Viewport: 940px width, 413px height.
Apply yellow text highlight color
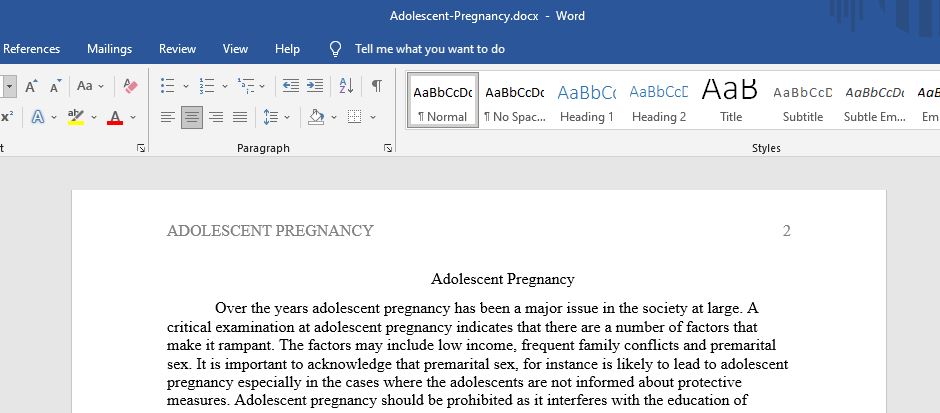click(x=76, y=117)
